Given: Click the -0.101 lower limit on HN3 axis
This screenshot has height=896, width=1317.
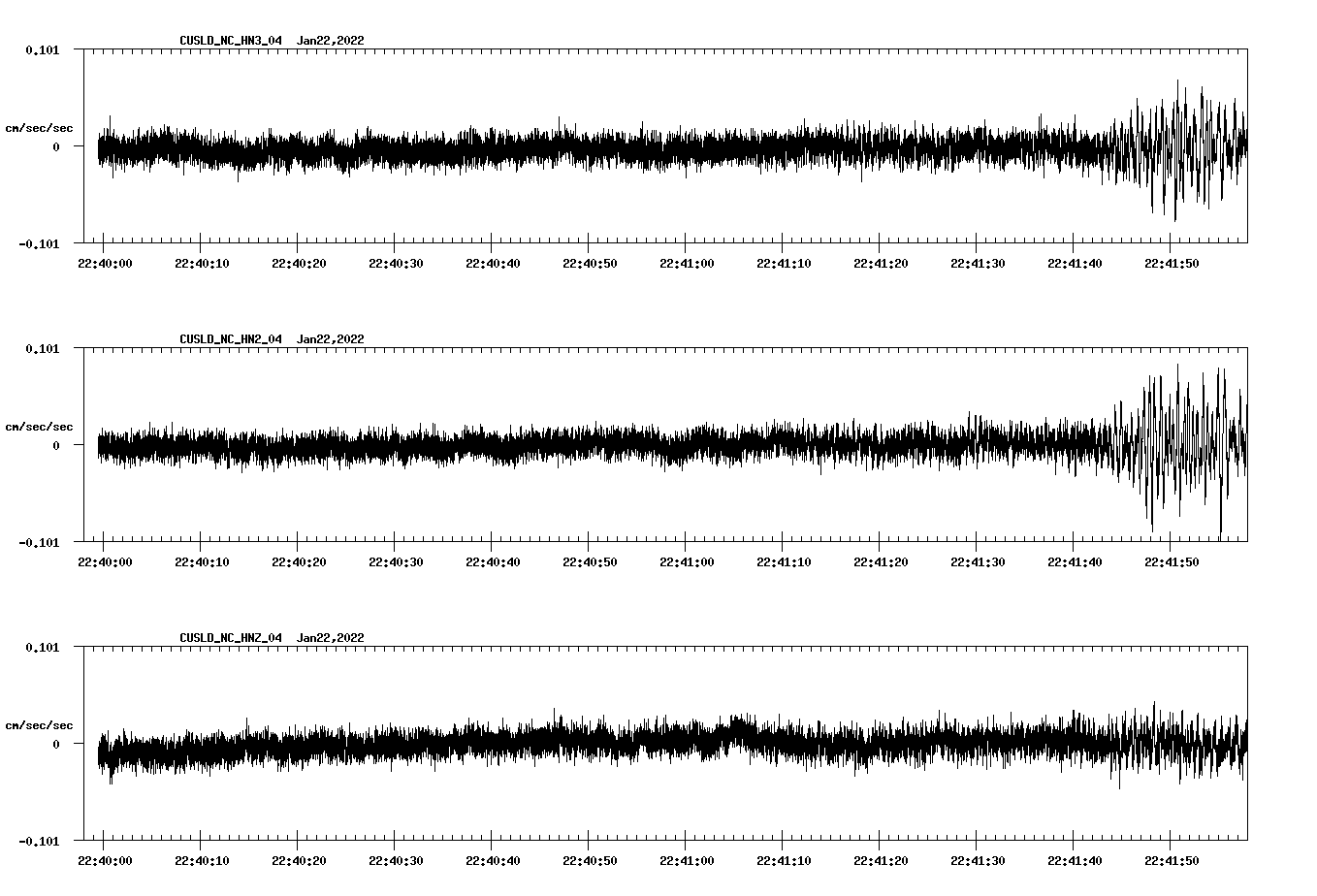Looking at the screenshot, I should pos(39,243).
